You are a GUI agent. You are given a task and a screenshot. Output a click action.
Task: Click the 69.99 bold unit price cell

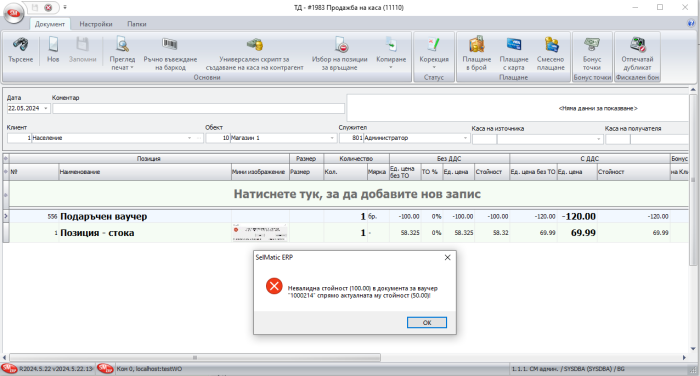[x=577, y=233]
